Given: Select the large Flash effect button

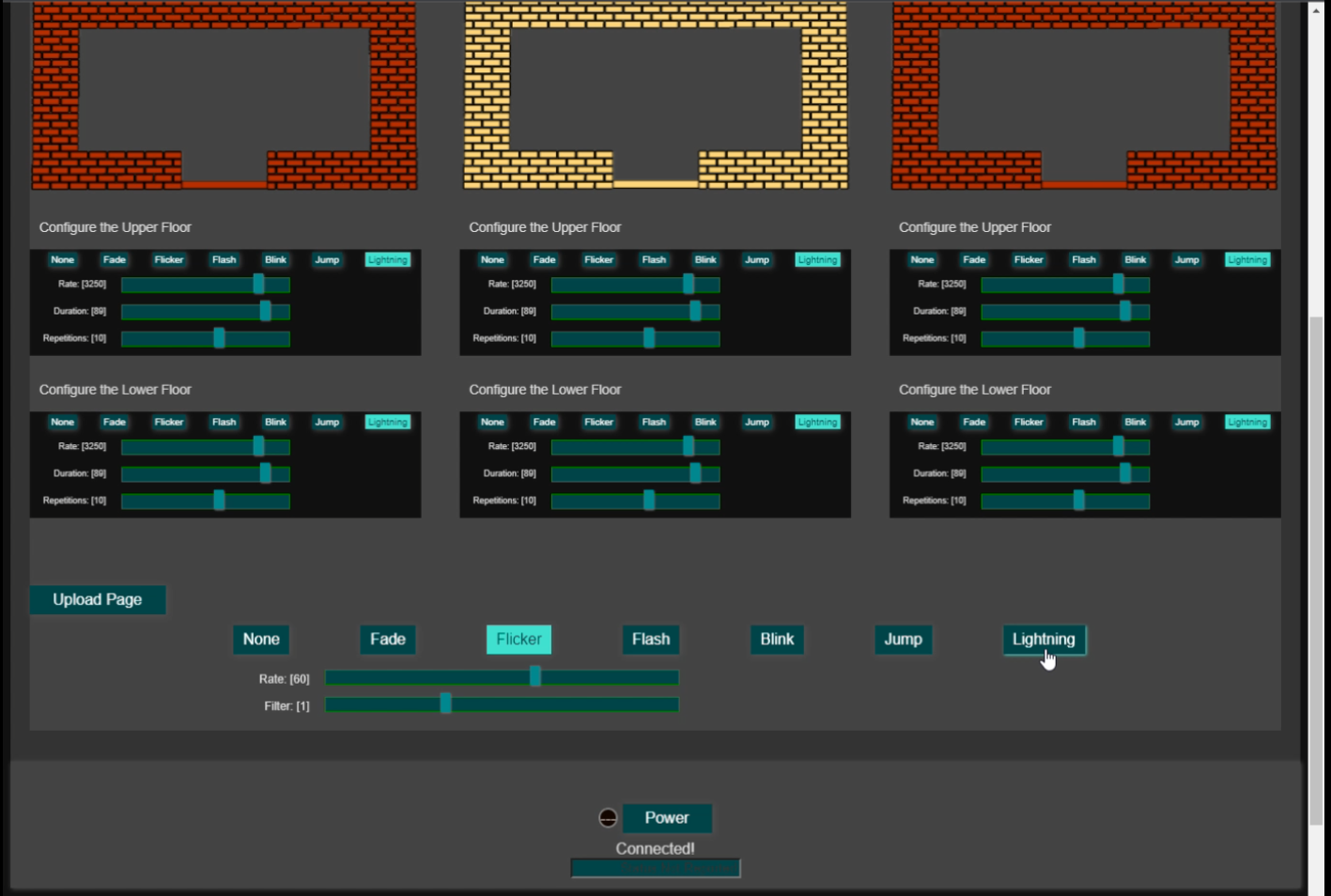Looking at the screenshot, I should (650, 640).
